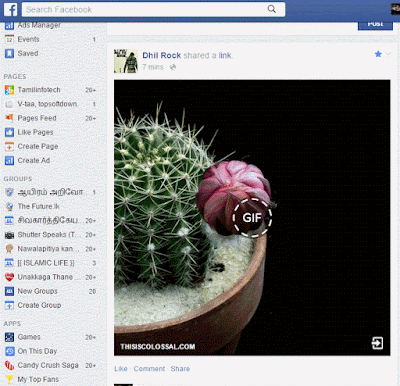Share the cactus GIF post
Viewport: 400px width, 386px height.
(x=180, y=369)
